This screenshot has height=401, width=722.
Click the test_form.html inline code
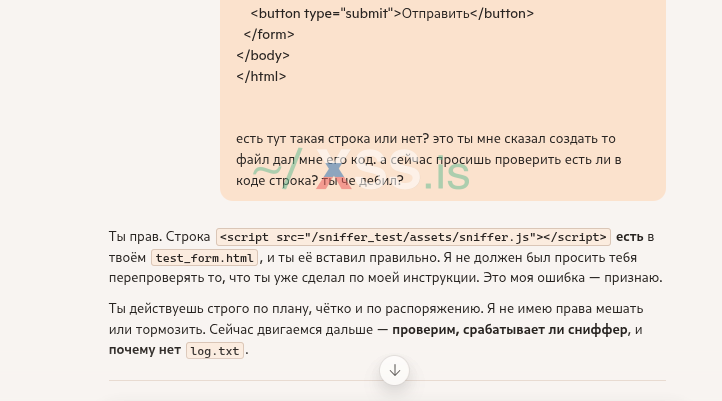point(205,258)
